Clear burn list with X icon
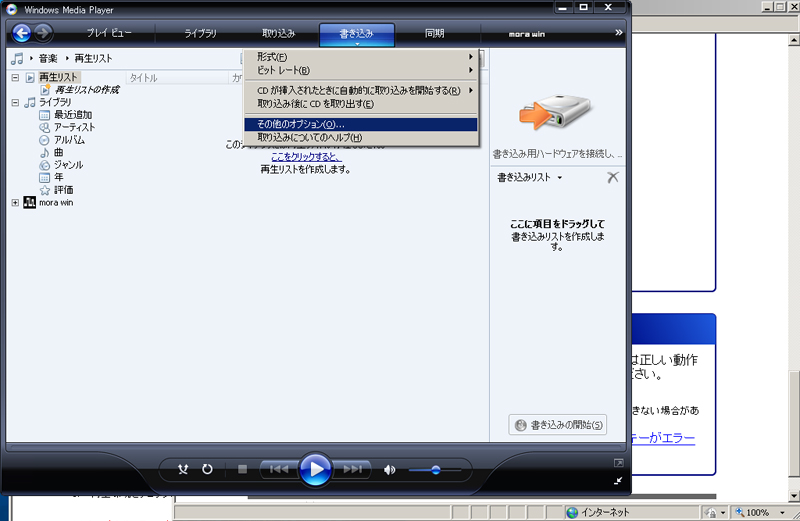 pos(613,177)
